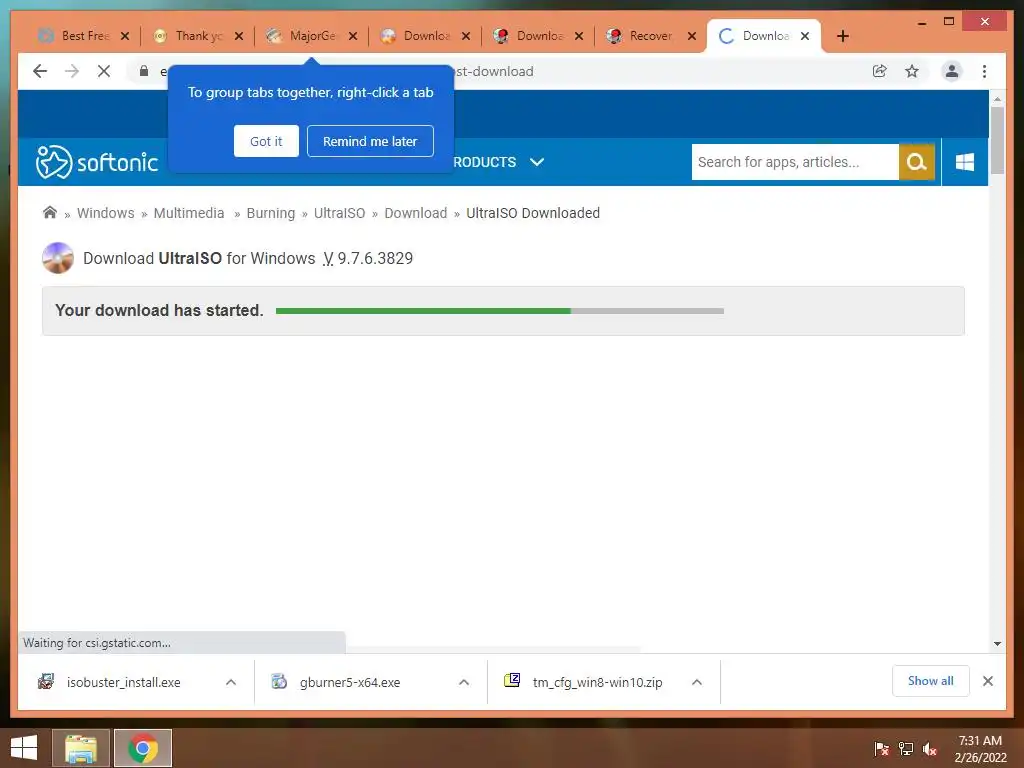Image resolution: width=1024 pixels, height=768 pixels.
Task: Open the Download breadcrumb link
Action: [416, 213]
